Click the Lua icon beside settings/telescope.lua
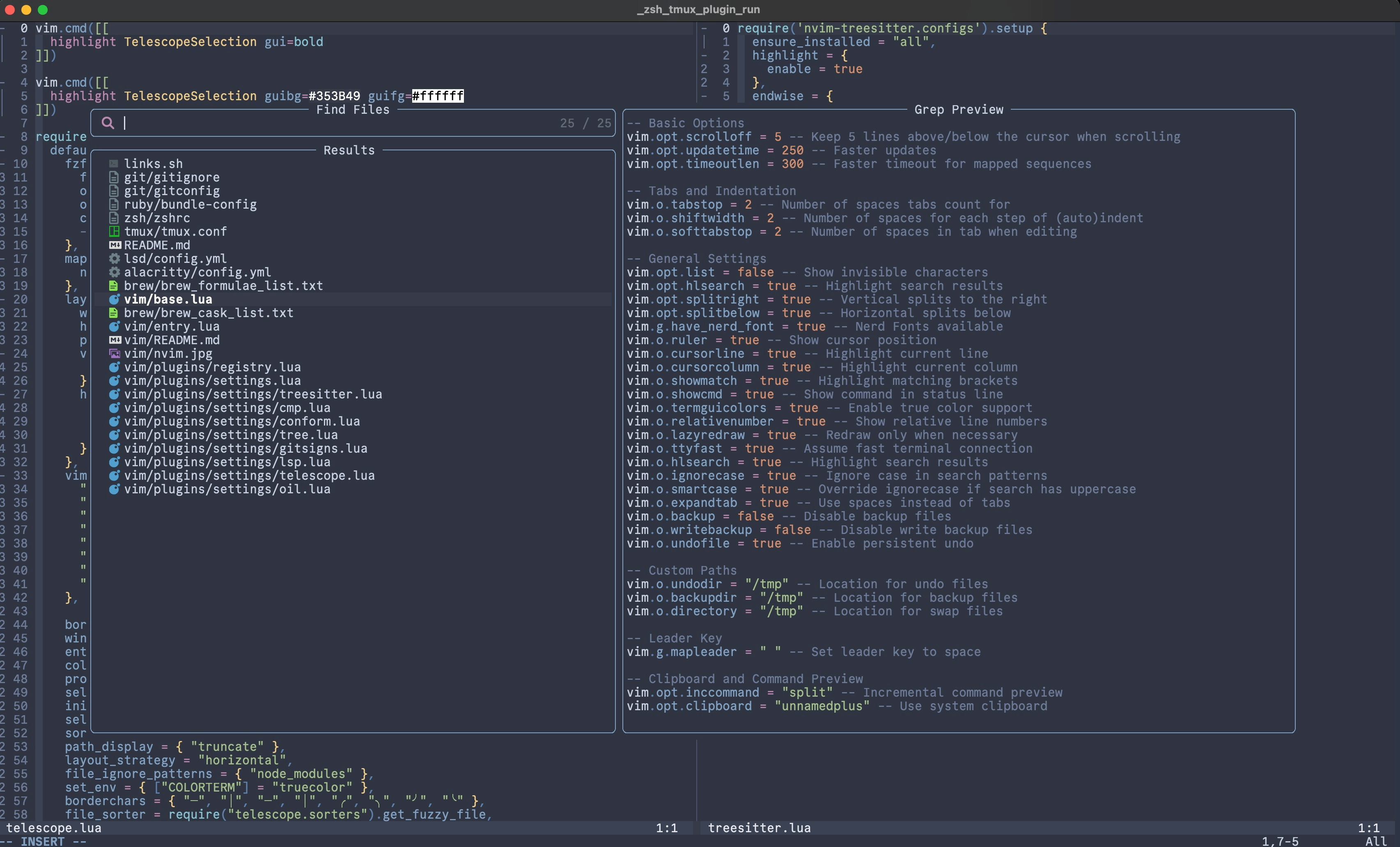The width and height of the screenshot is (1400, 847). (114, 476)
